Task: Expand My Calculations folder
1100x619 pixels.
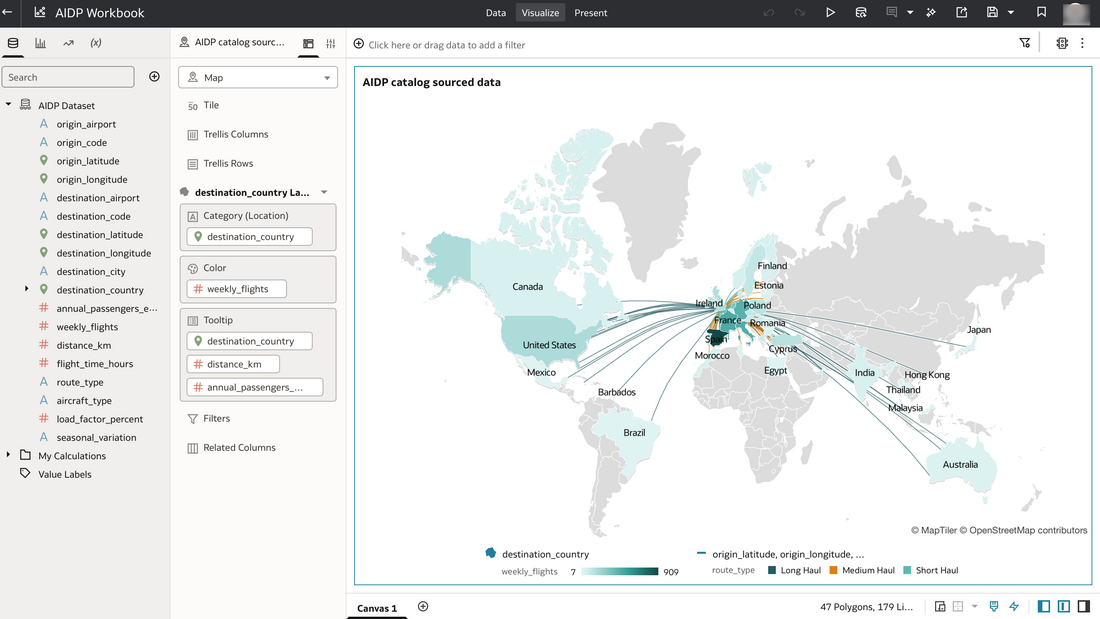Action: coord(8,455)
